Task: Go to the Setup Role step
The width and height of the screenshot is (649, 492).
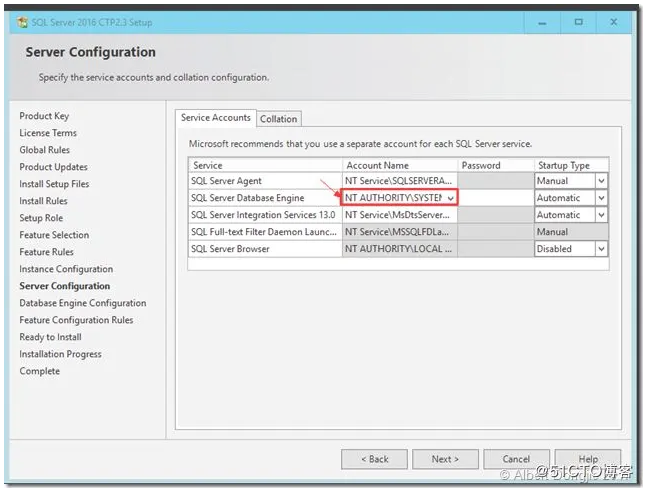Action: [x=41, y=218]
